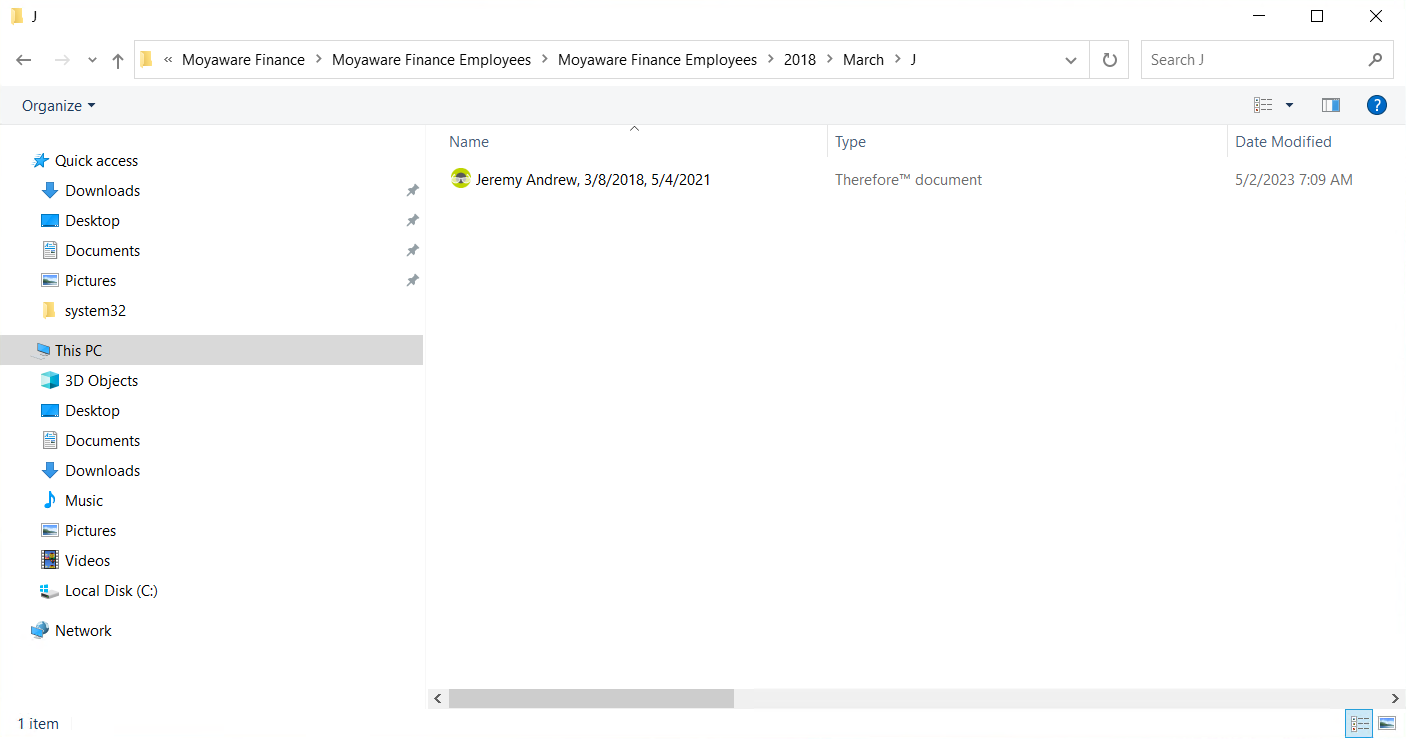Open 2018 from the breadcrumb trail
Screen dimensions: 1406x739
[x=800, y=59]
